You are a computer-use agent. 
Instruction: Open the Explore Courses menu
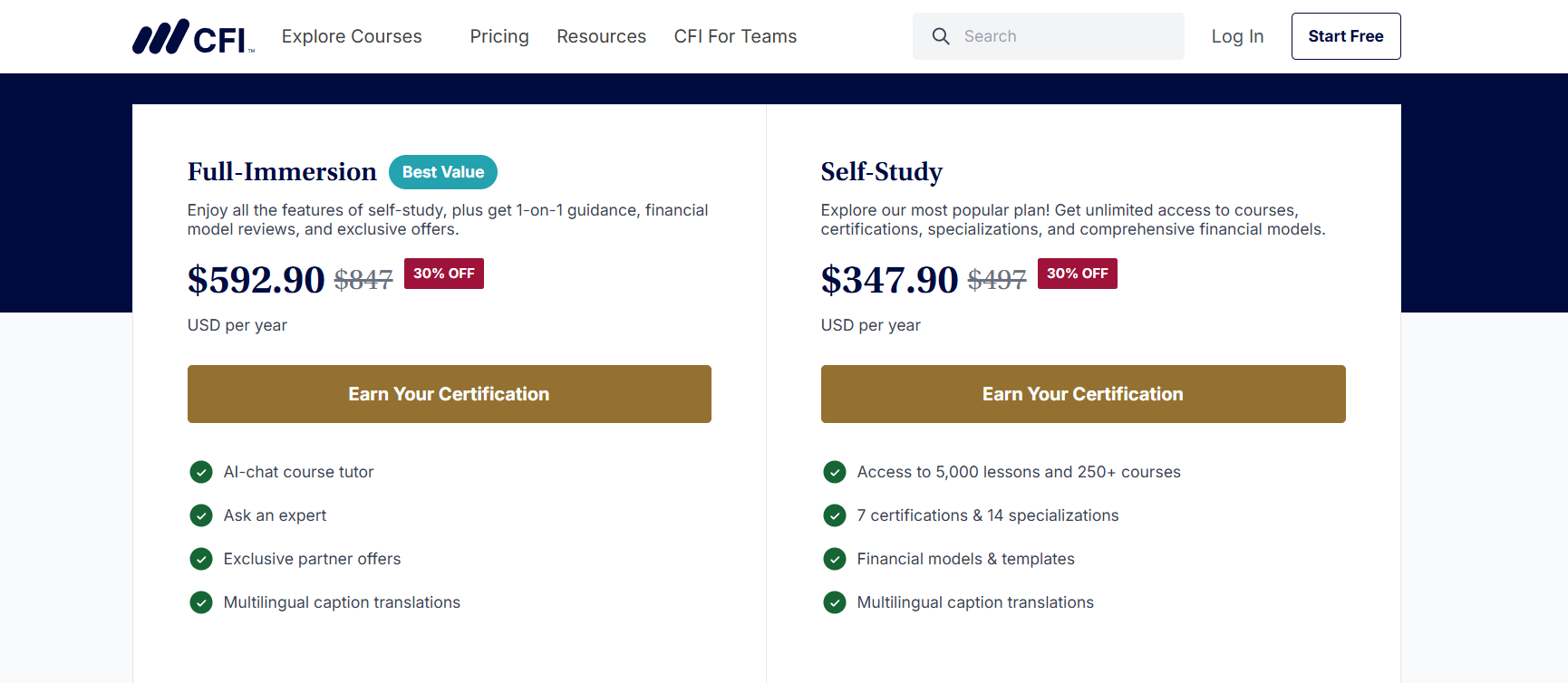(x=352, y=36)
